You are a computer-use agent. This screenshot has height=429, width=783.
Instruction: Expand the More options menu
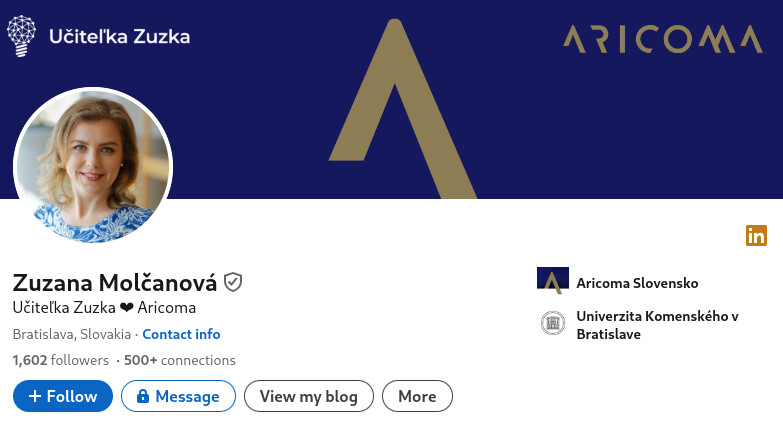click(x=417, y=396)
